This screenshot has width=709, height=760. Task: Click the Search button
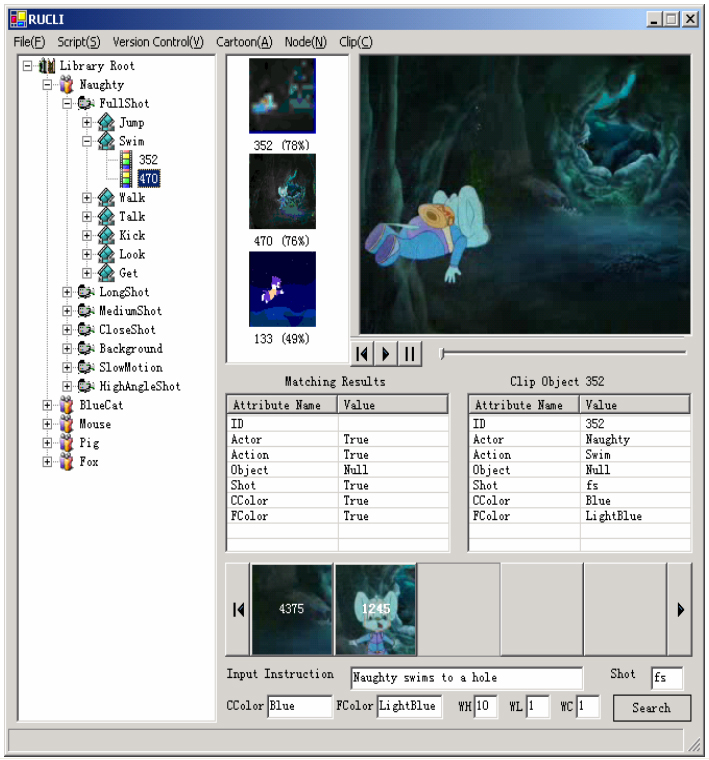coord(651,708)
